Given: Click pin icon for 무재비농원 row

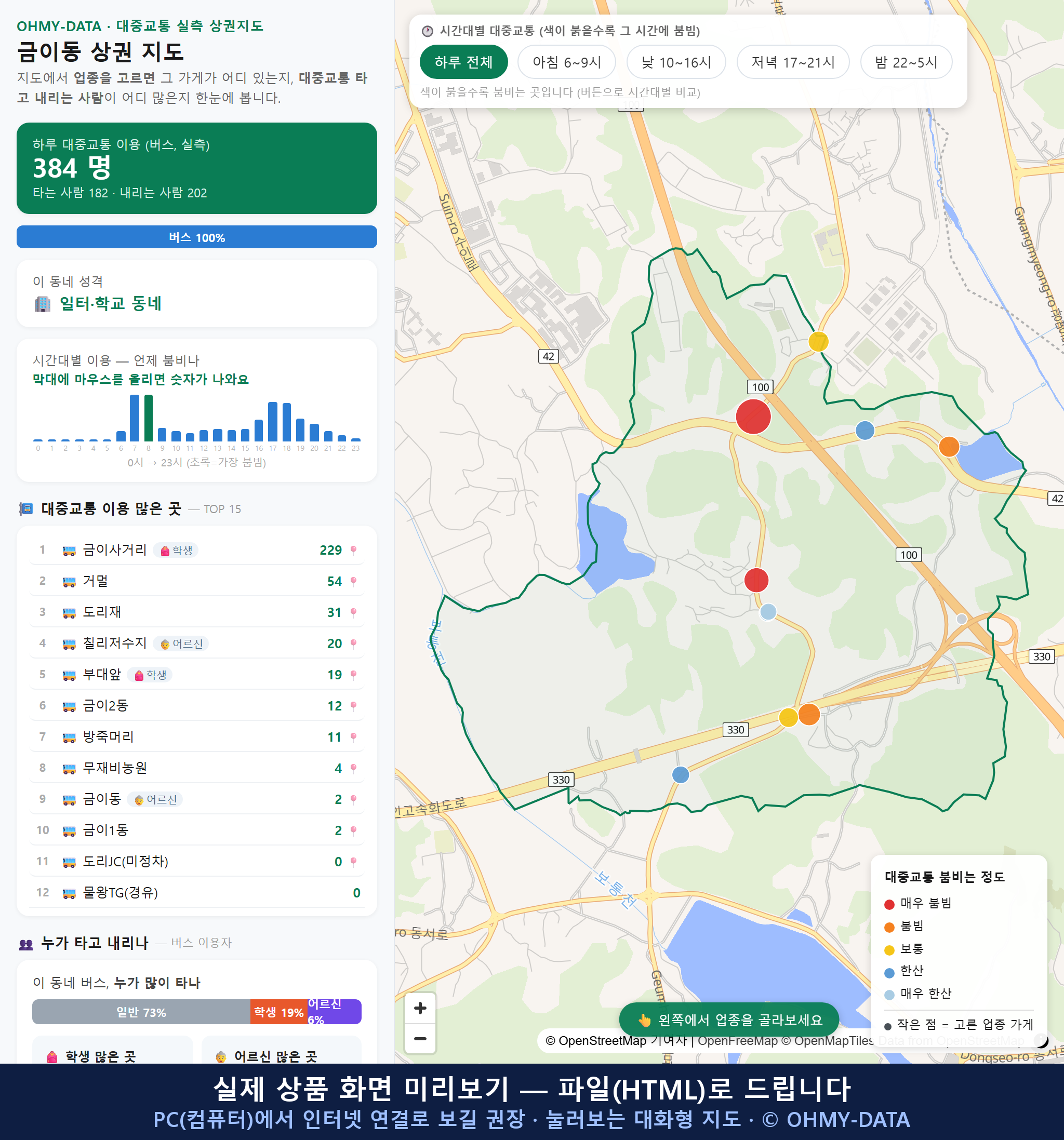Looking at the screenshot, I should 353,769.
